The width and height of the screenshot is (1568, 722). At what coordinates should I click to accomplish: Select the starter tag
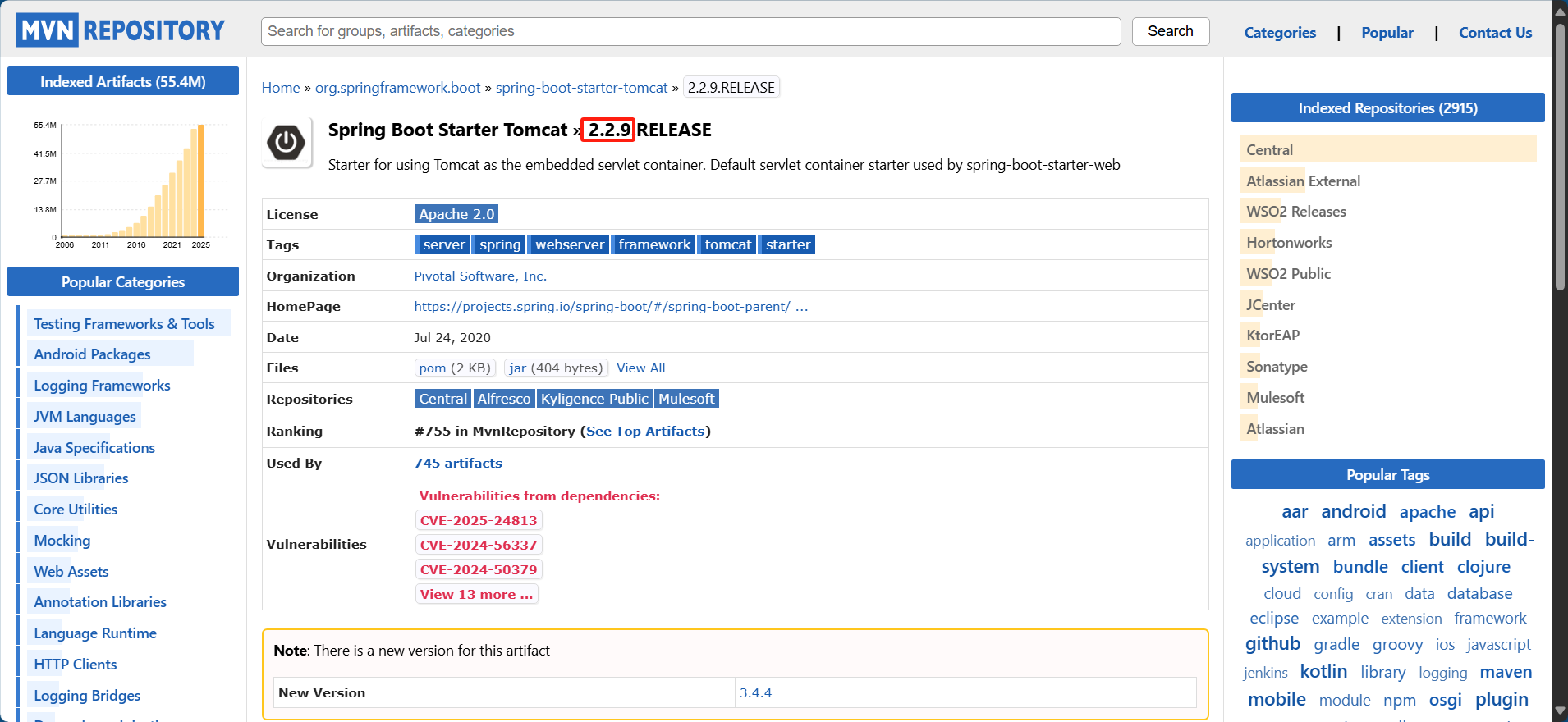point(787,244)
